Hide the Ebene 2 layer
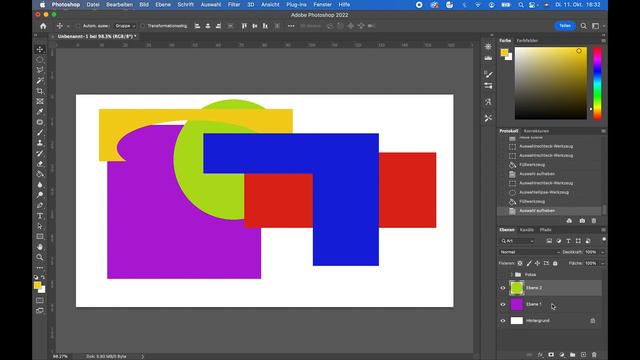640x360 pixels. 503,288
